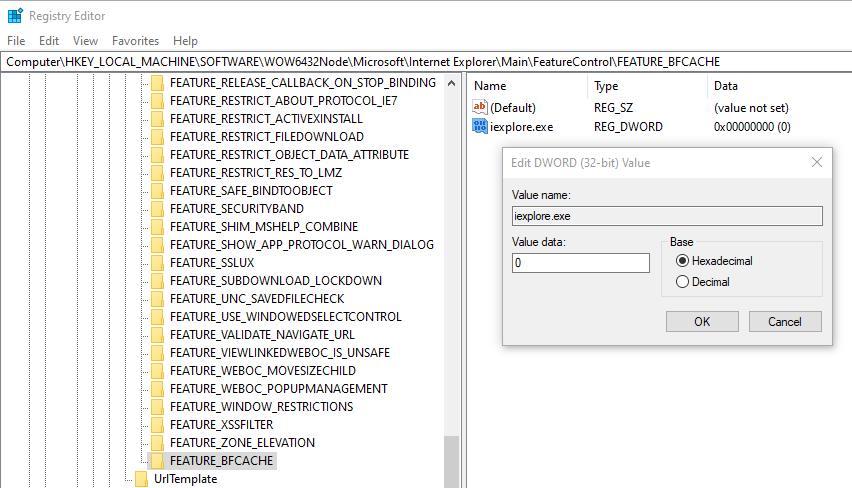The height and width of the screenshot is (488, 852).
Task: Open the Favorites menu
Action: [135, 41]
